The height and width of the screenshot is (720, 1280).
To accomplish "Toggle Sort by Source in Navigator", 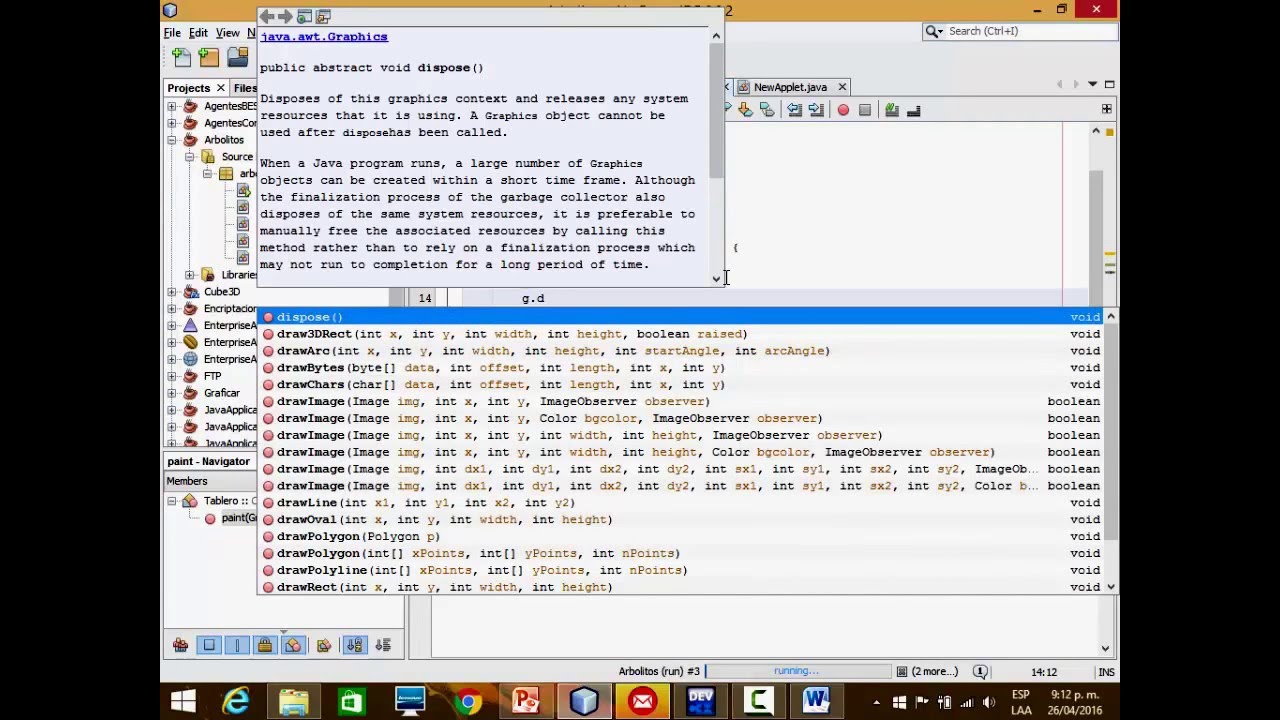I will pyautogui.click(x=385, y=645).
